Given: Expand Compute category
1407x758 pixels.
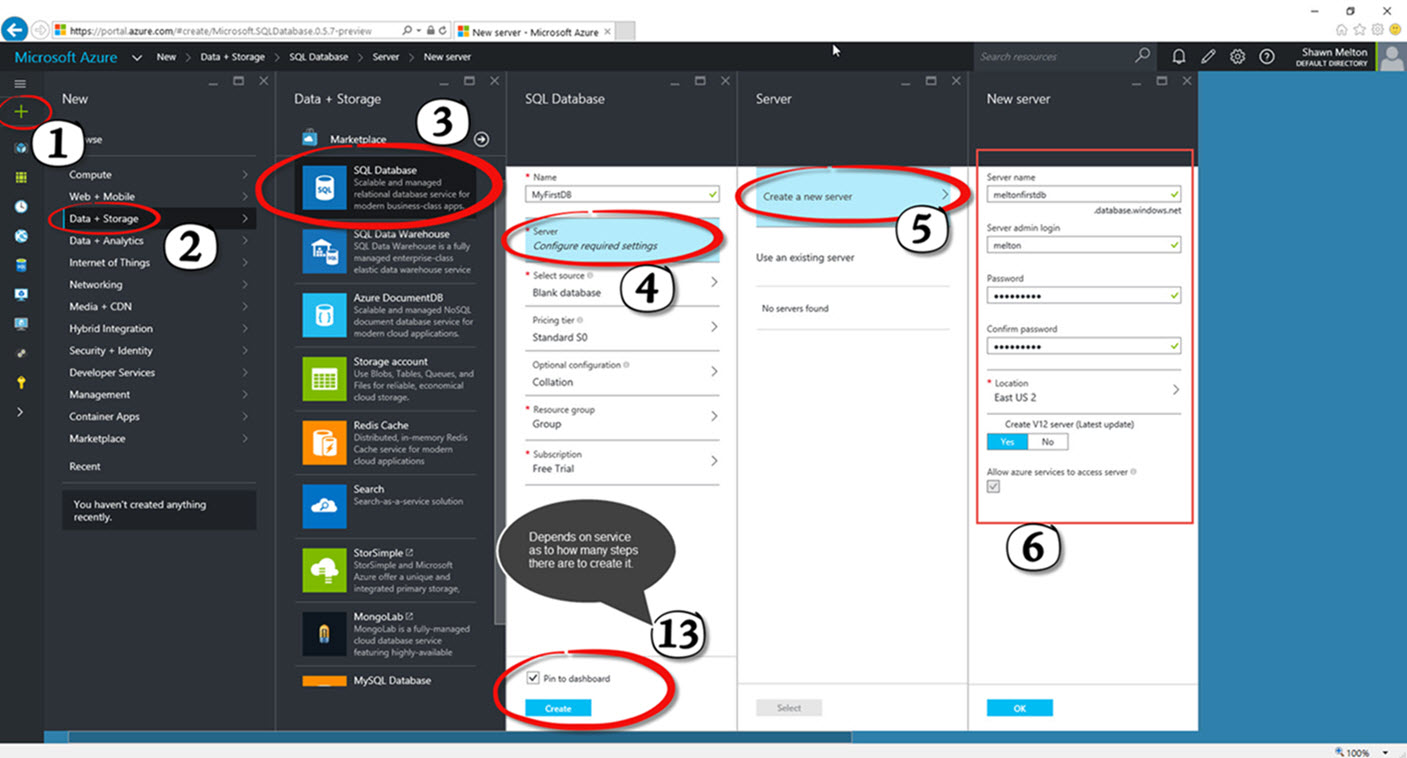Looking at the screenshot, I should [x=159, y=175].
